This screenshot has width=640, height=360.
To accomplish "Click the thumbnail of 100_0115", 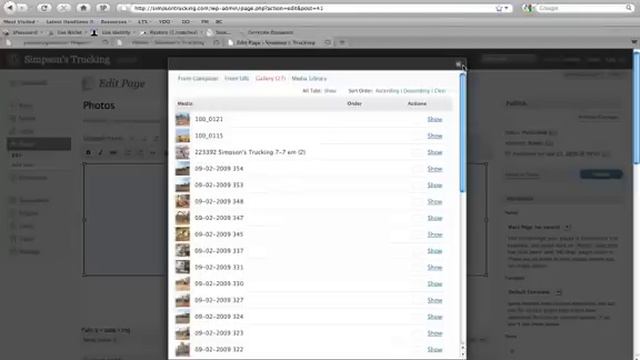I will (x=182, y=136).
